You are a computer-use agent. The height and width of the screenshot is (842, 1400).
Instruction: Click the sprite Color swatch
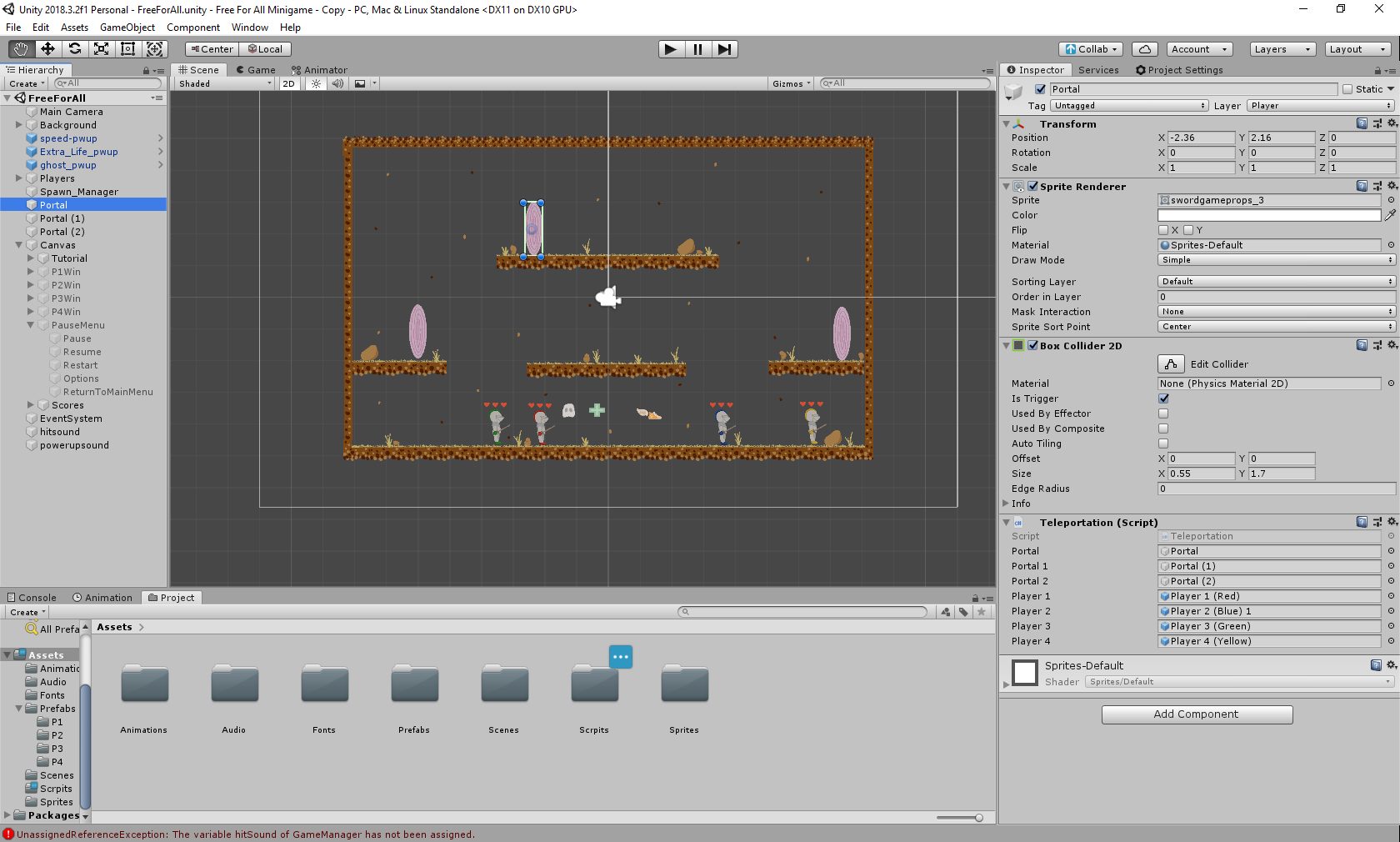(x=1269, y=215)
